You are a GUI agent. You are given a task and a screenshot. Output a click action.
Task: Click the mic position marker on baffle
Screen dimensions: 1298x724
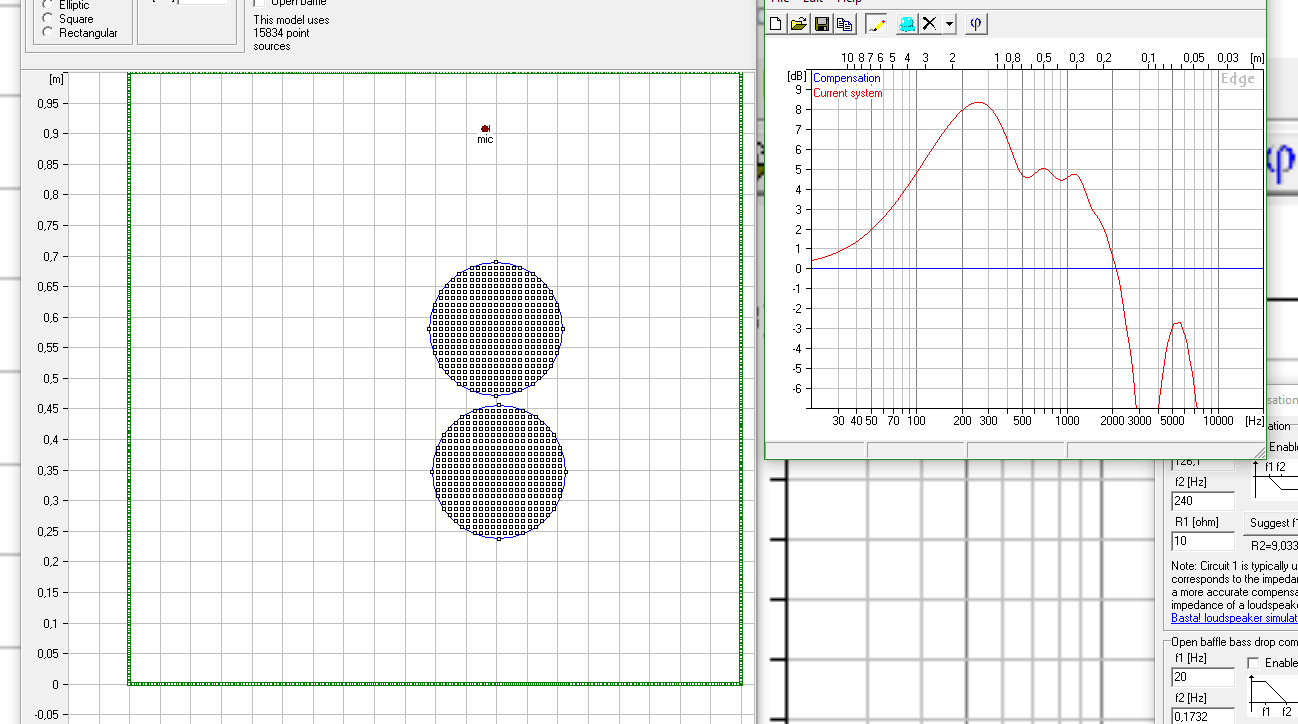(485, 129)
